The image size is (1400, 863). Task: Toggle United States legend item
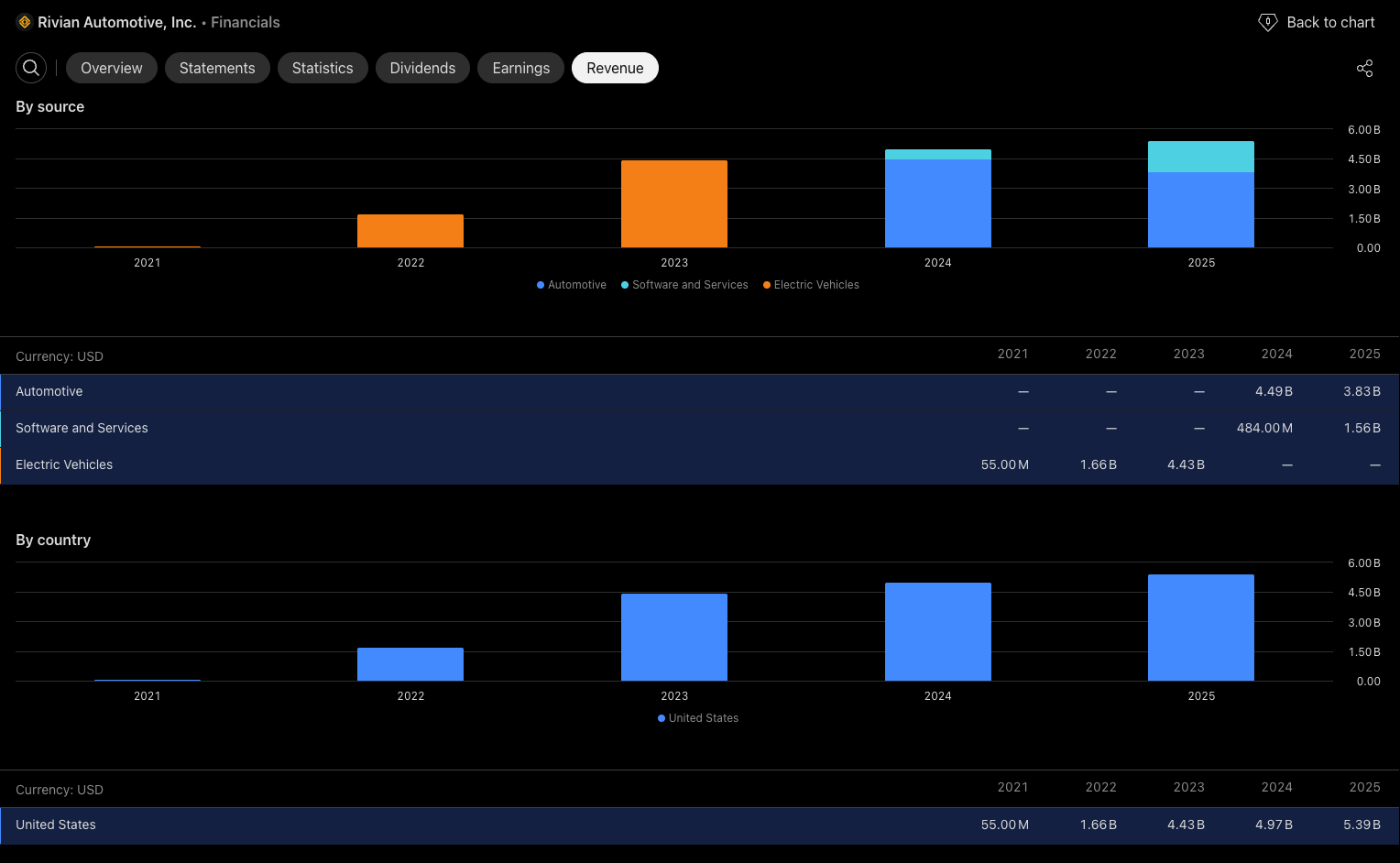(698, 718)
